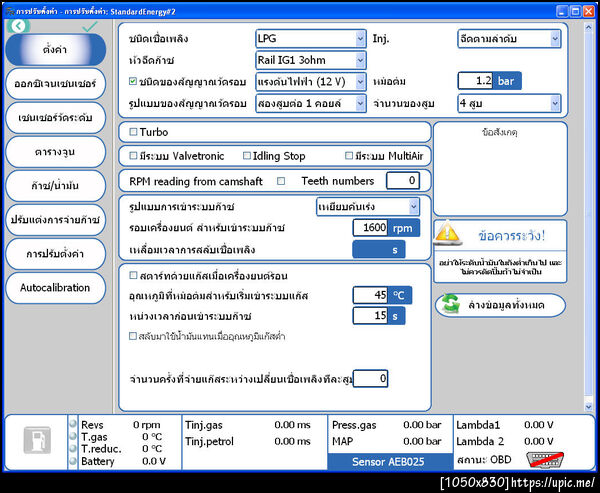600x493 pixels.
Task: Open the Inj. sequence dropdown
Action: point(509,39)
